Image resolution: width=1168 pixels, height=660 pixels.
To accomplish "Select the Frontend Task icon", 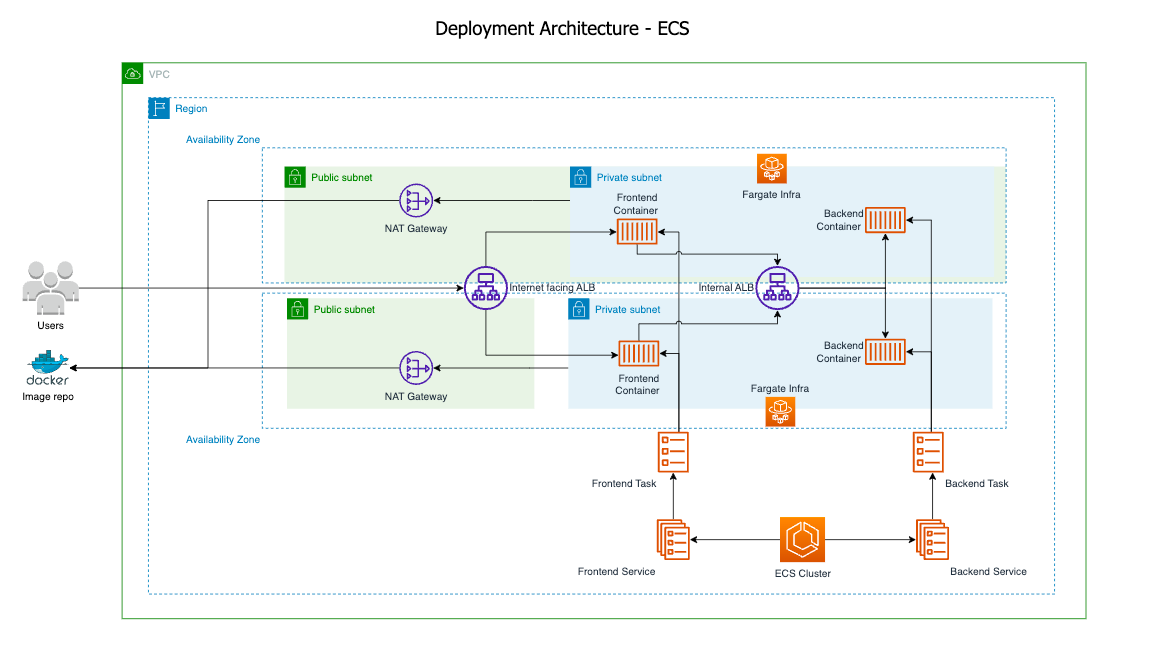I will pyautogui.click(x=673, y=452).
